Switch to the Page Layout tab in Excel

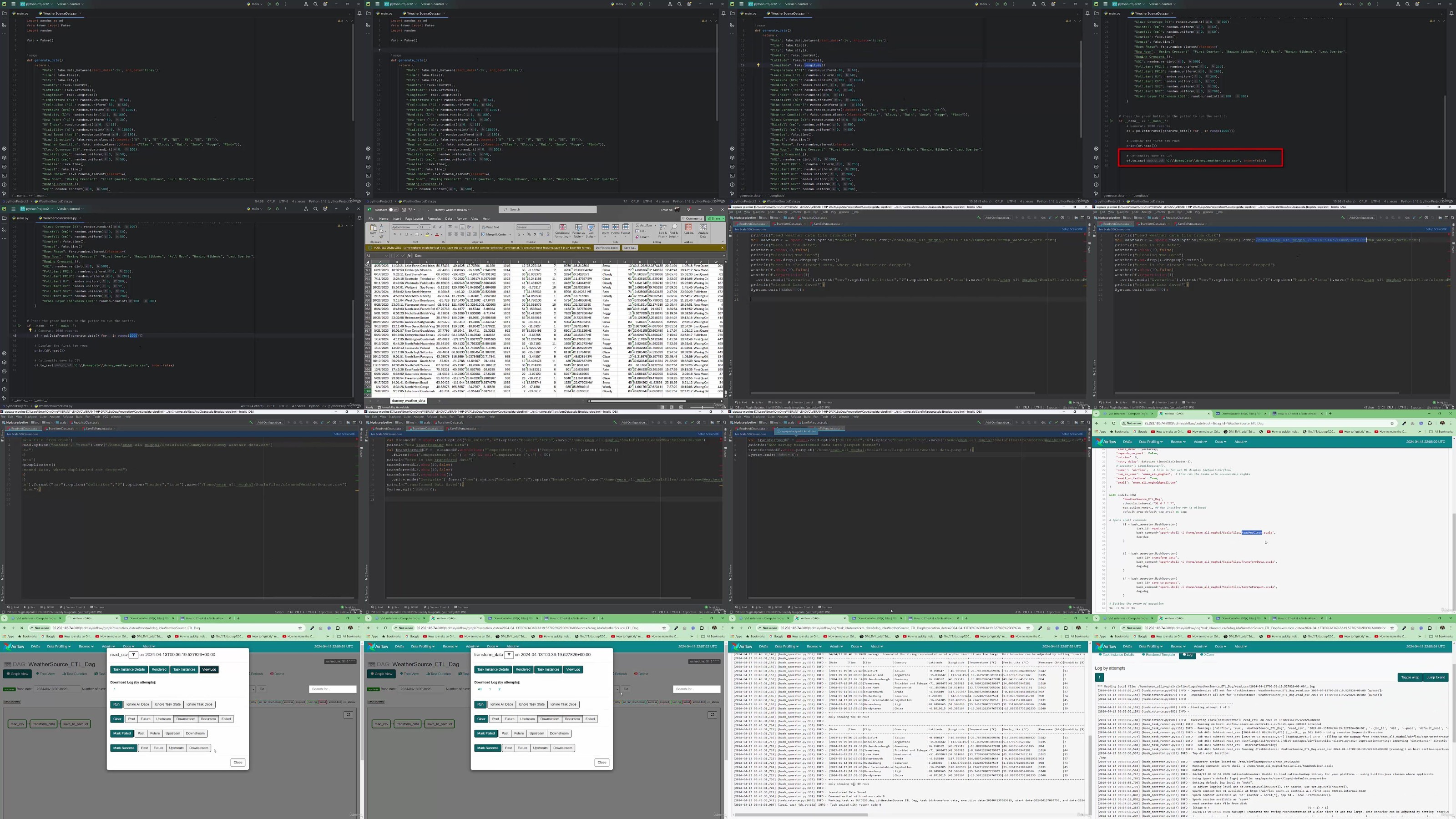415,218
